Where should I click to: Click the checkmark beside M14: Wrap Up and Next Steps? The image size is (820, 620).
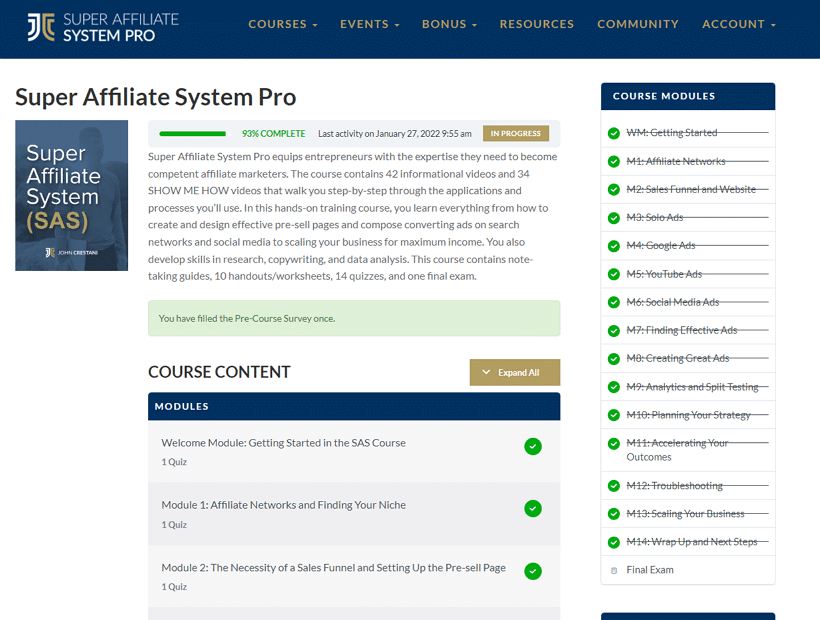pos(614,542)
